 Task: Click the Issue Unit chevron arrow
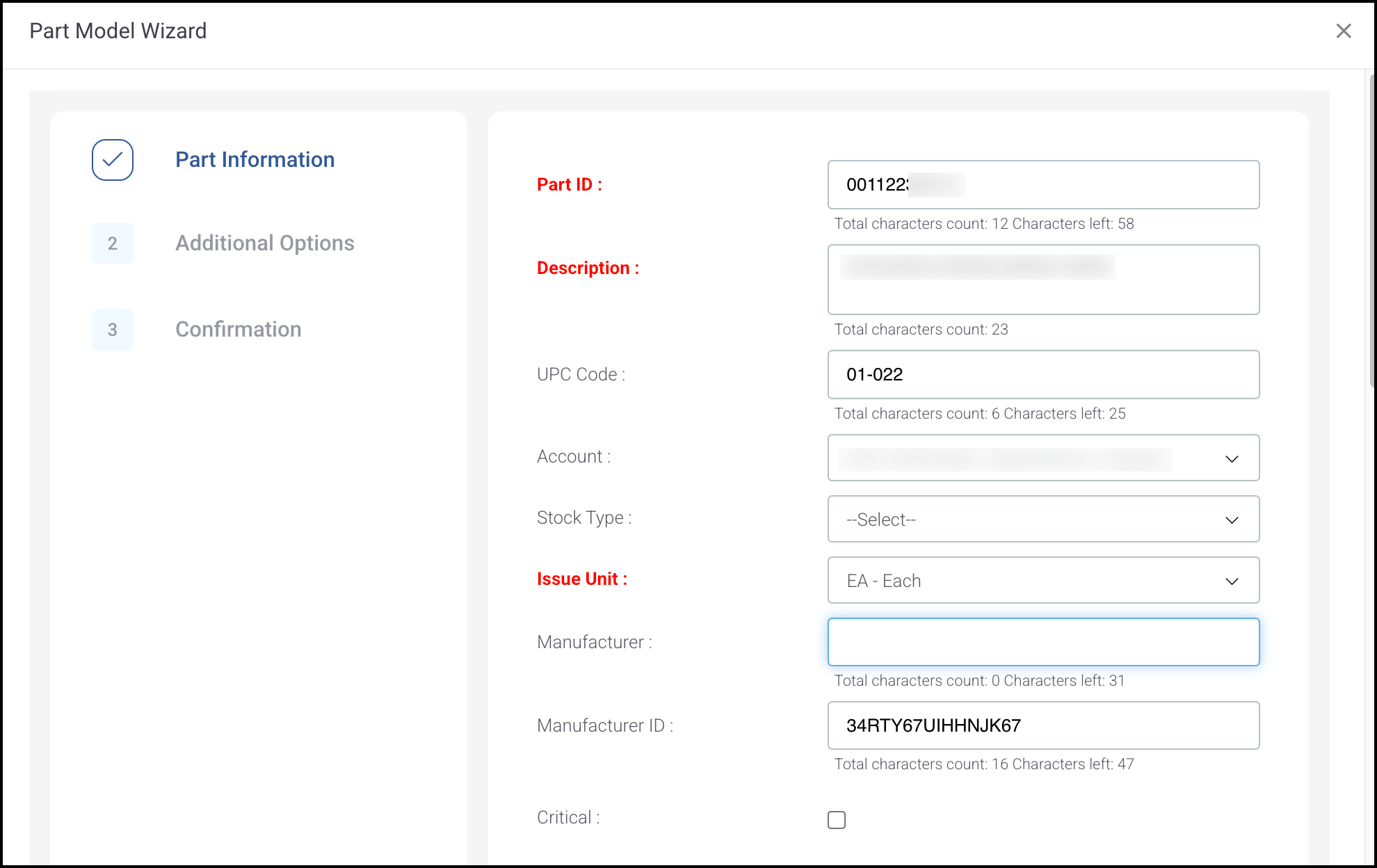[1232, 581]
